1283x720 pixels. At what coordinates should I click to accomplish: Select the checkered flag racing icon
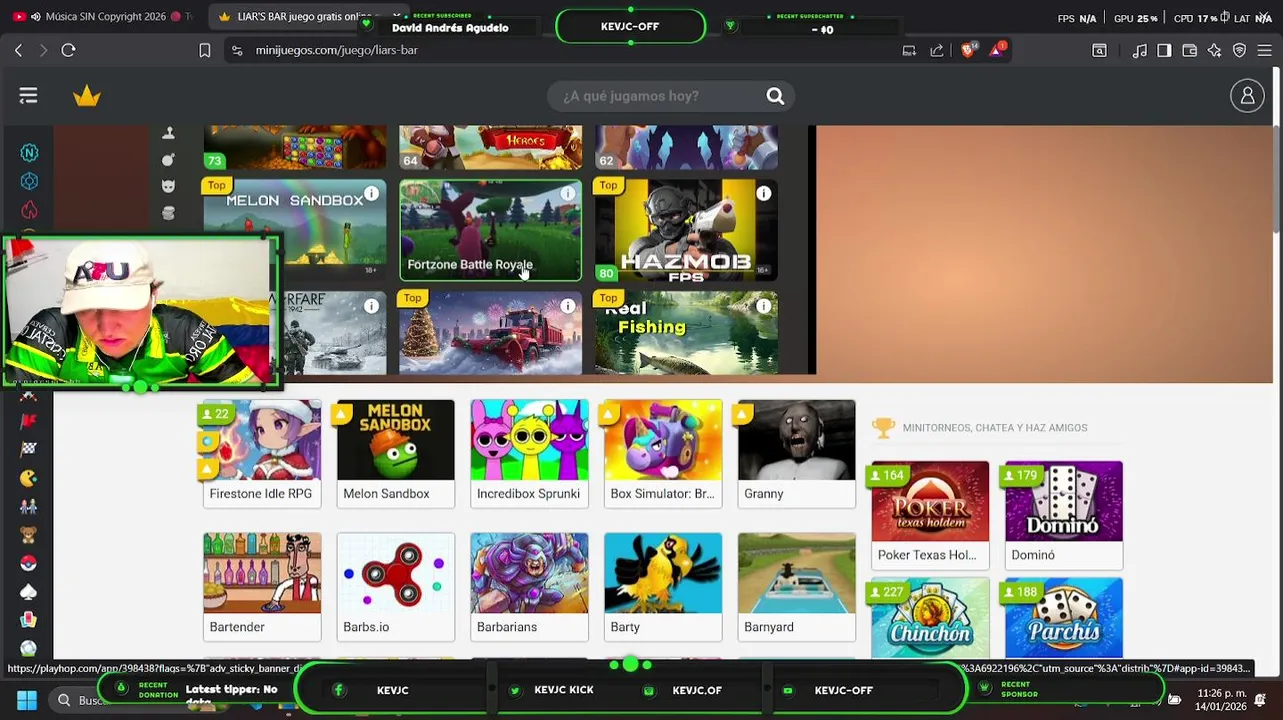(28, 449)
